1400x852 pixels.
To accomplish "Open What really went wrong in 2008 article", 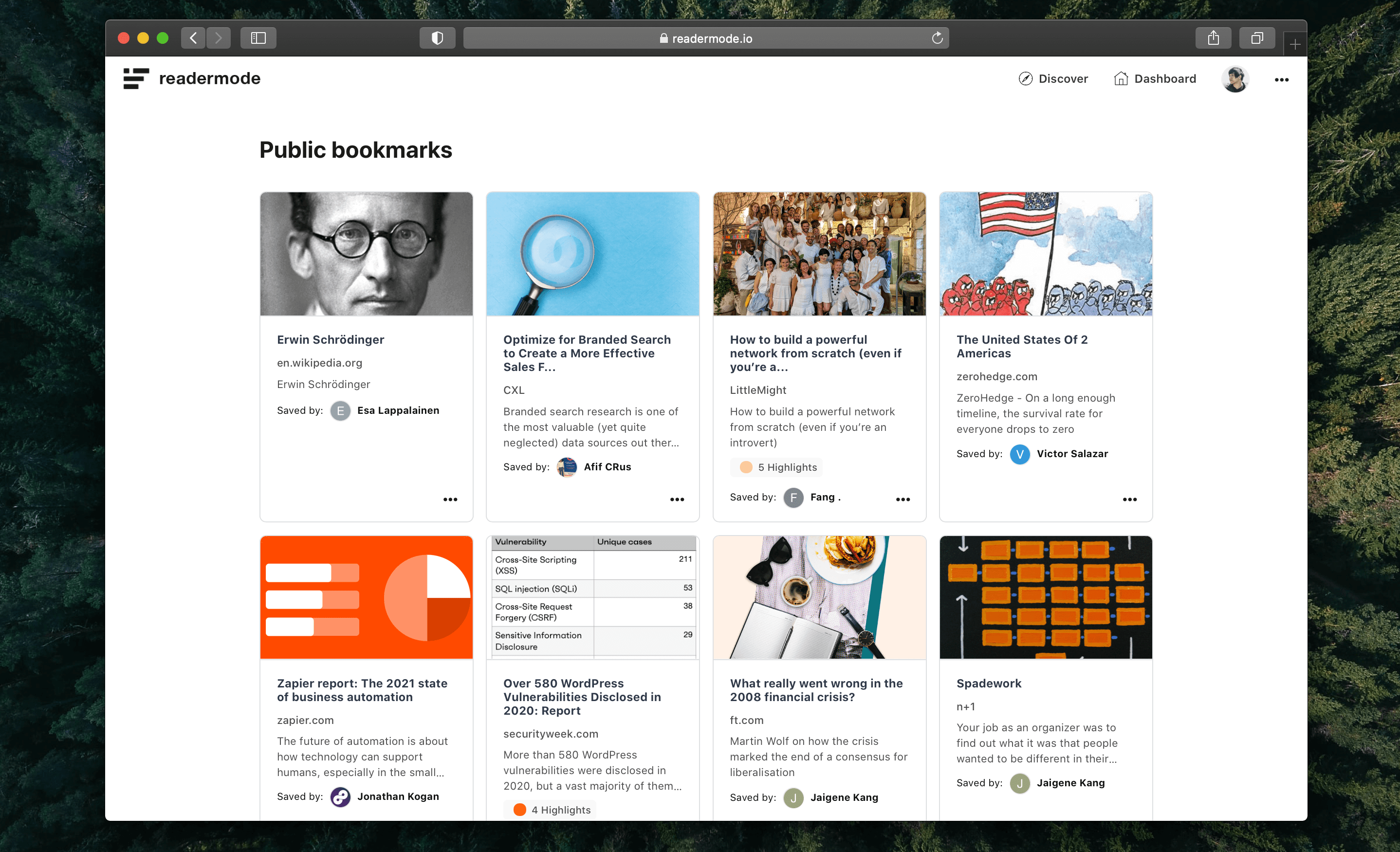I will [x=816, y=690].
